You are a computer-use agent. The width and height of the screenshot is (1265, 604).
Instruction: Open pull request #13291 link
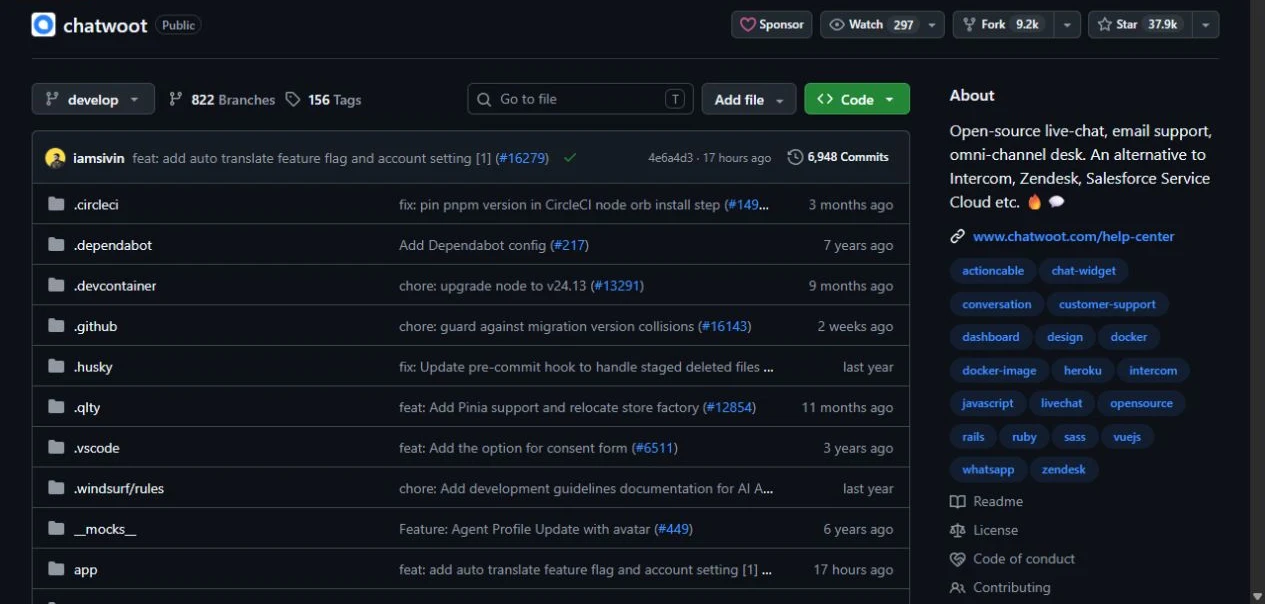[x=617, y=286]
